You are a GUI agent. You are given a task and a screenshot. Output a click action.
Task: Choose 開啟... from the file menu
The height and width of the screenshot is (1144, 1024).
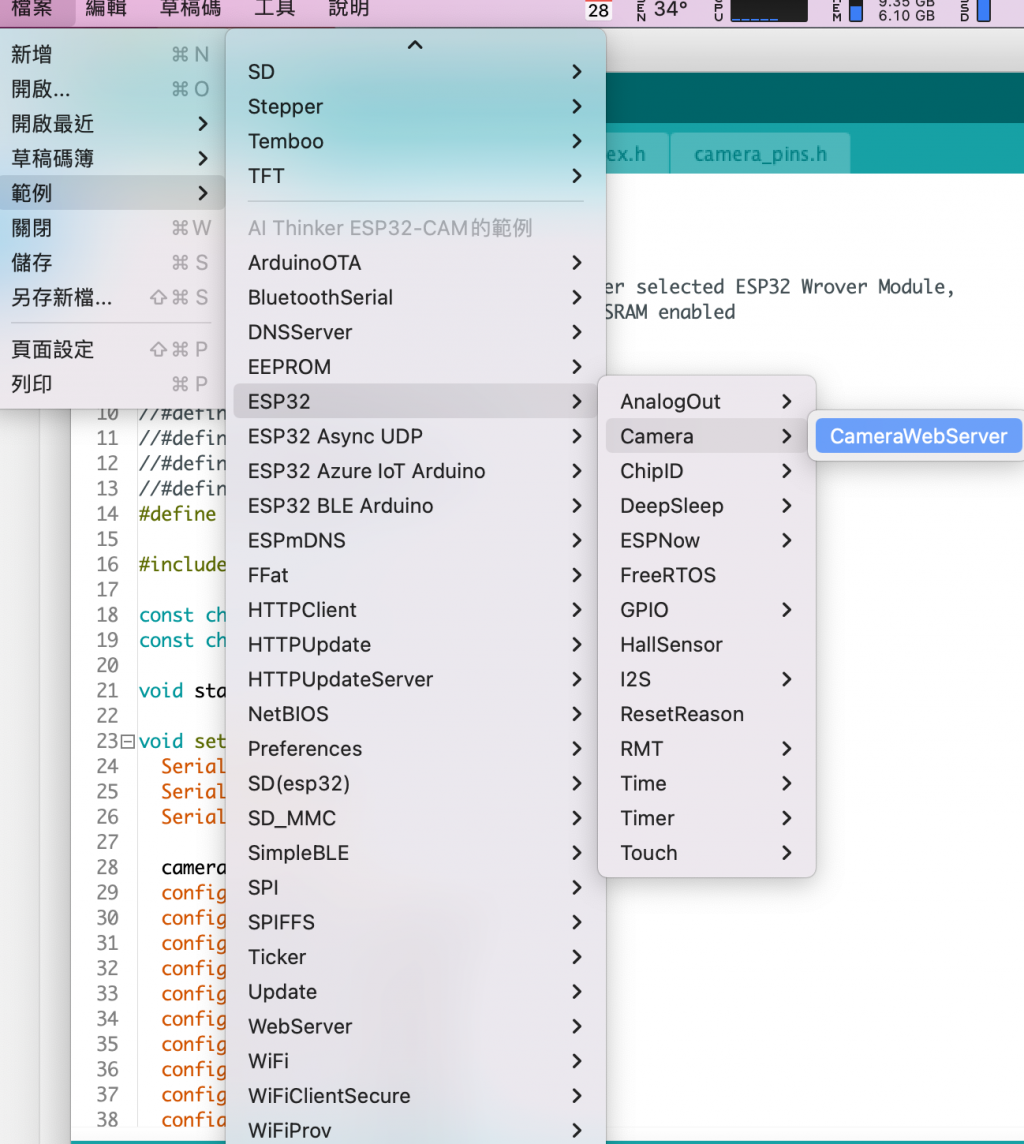pos(112,89)
